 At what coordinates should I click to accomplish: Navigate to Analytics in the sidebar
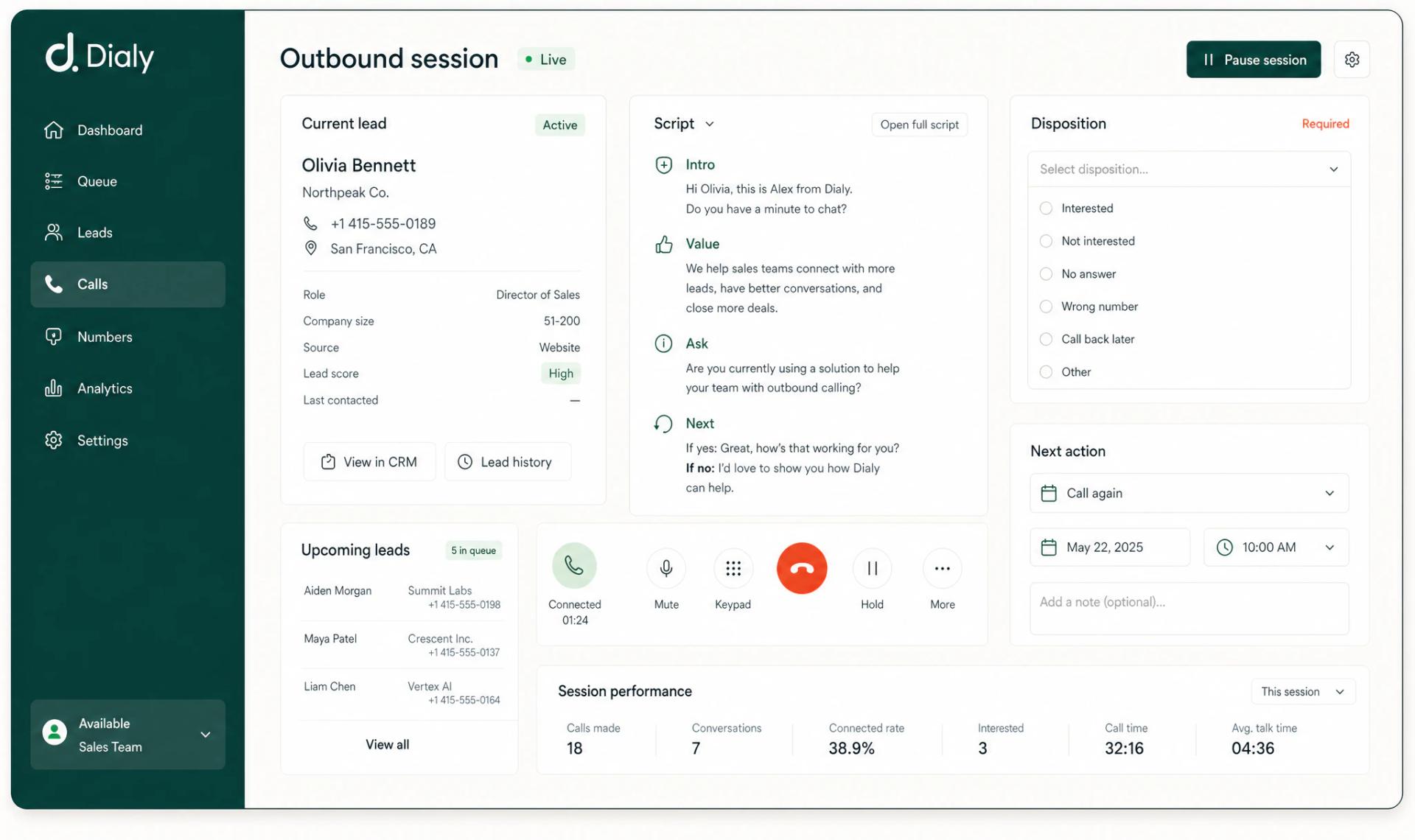[104, 388]
